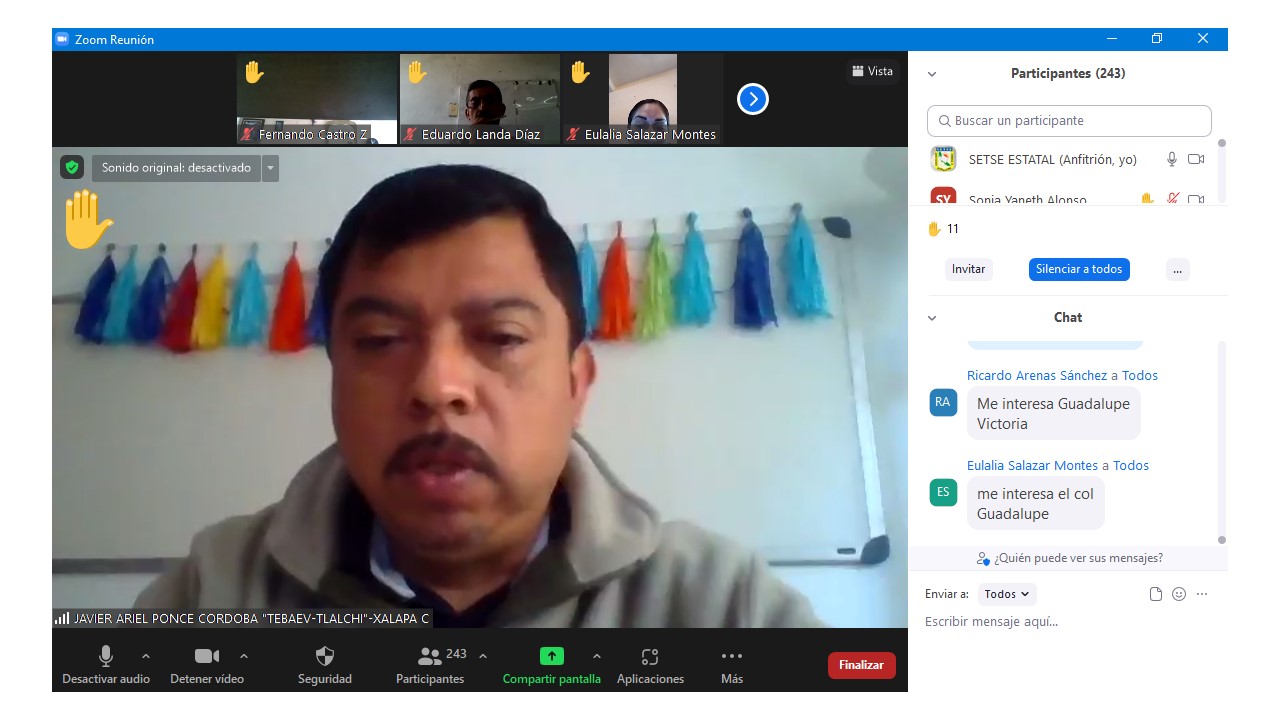Viewport: 1280px width, 720px height.
Task: Click the green Compartir pantalla icon
Action: (x=551, y=657)
